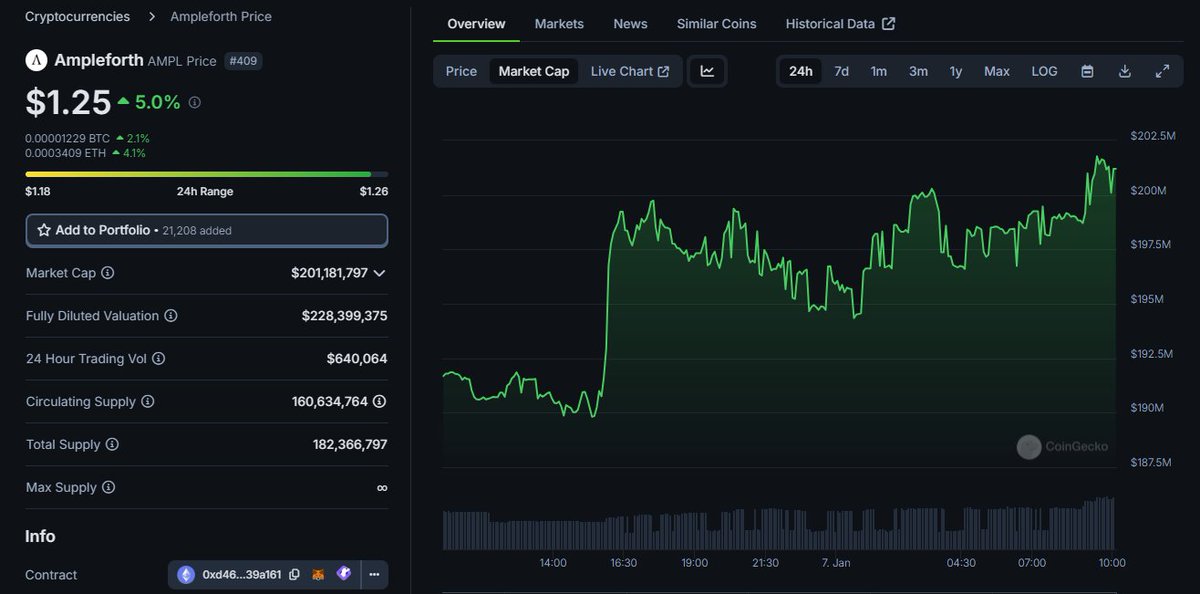1200x594 pixels.
Task: Click the volume bars below chart
Action: pos(780,525)
